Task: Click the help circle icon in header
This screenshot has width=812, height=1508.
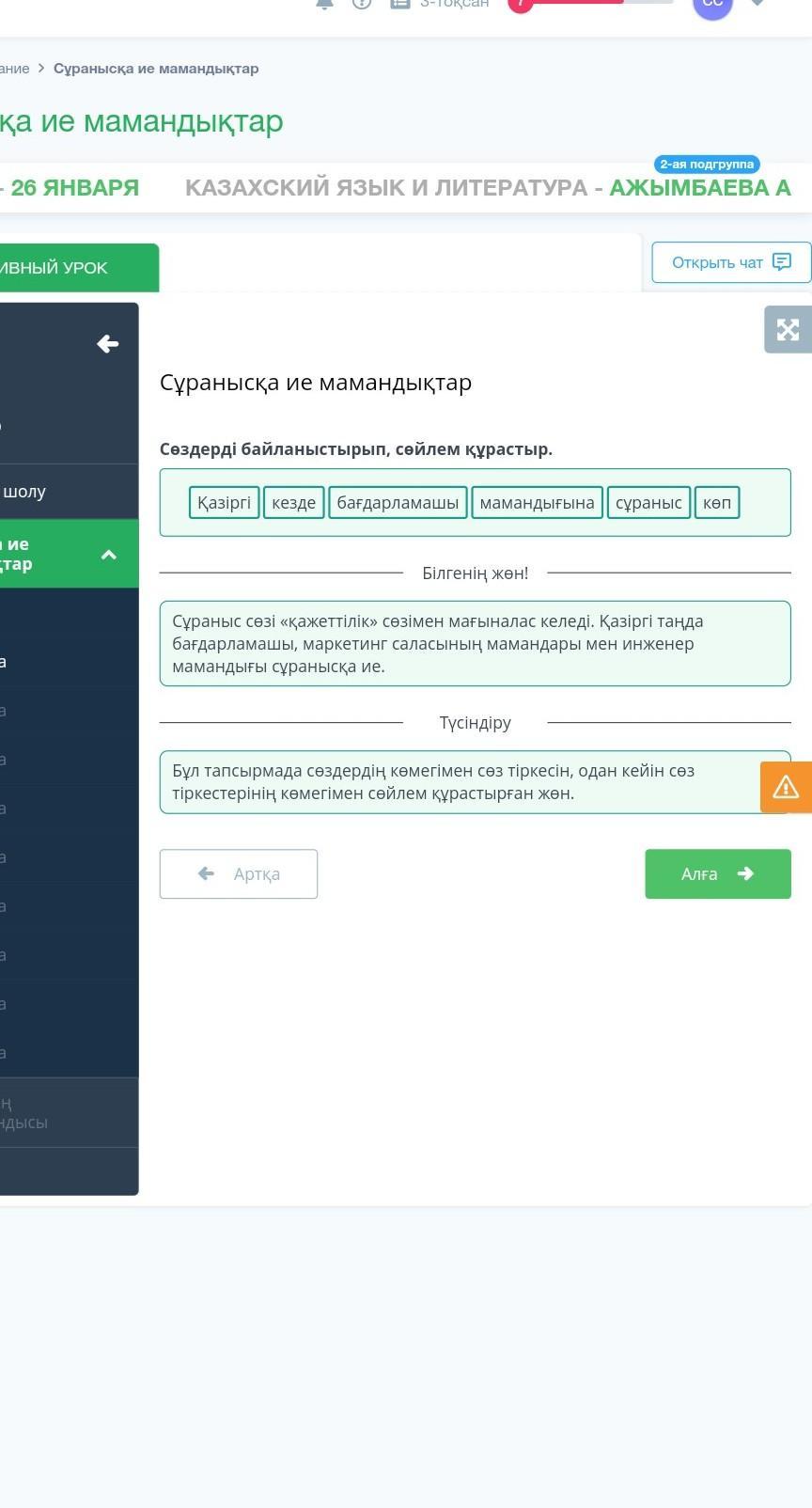Action: [362, 4]
